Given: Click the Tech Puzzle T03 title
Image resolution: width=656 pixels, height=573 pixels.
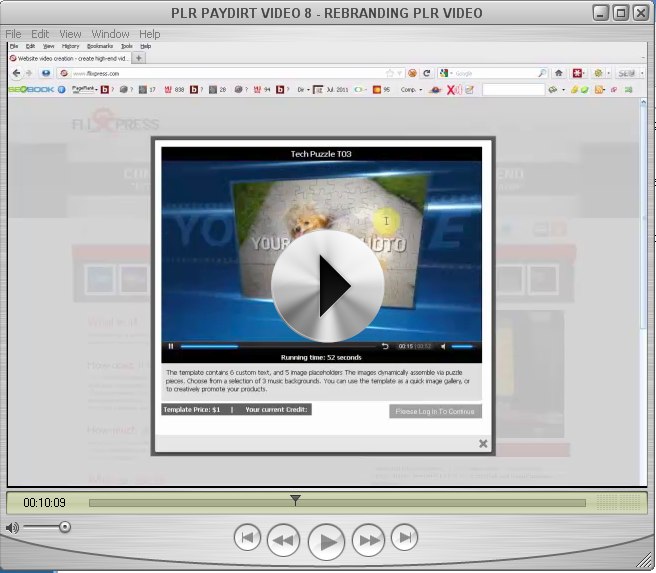Looking at the screenshot, I should (321, 154).
